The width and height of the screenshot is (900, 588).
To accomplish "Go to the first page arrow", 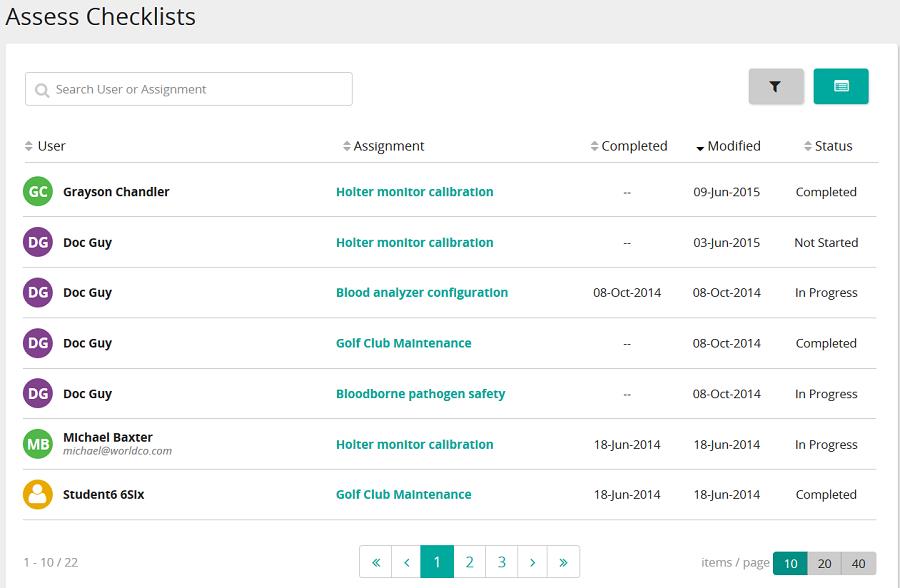I will 376,562.
